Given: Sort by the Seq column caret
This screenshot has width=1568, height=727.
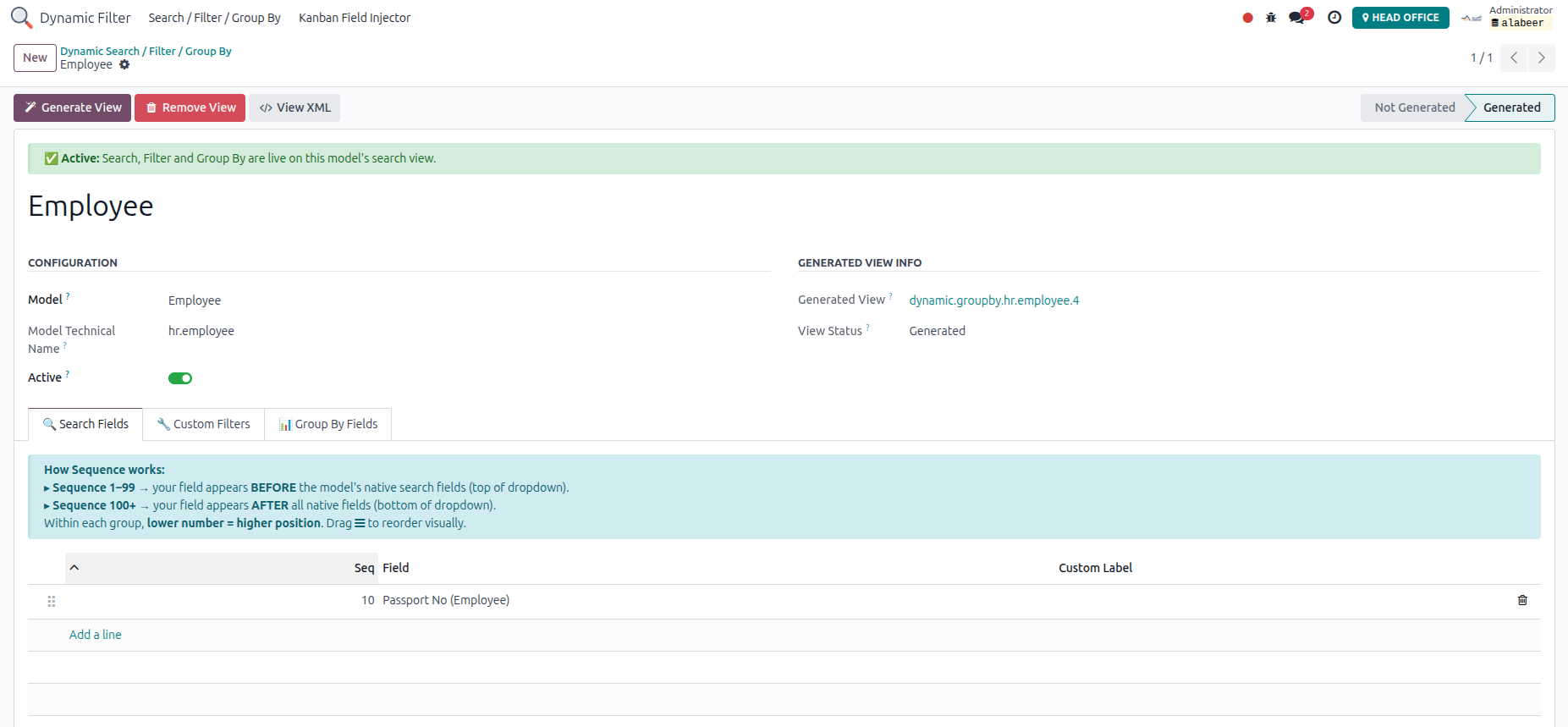Looking at the screenshot, I should click(74, 568).
